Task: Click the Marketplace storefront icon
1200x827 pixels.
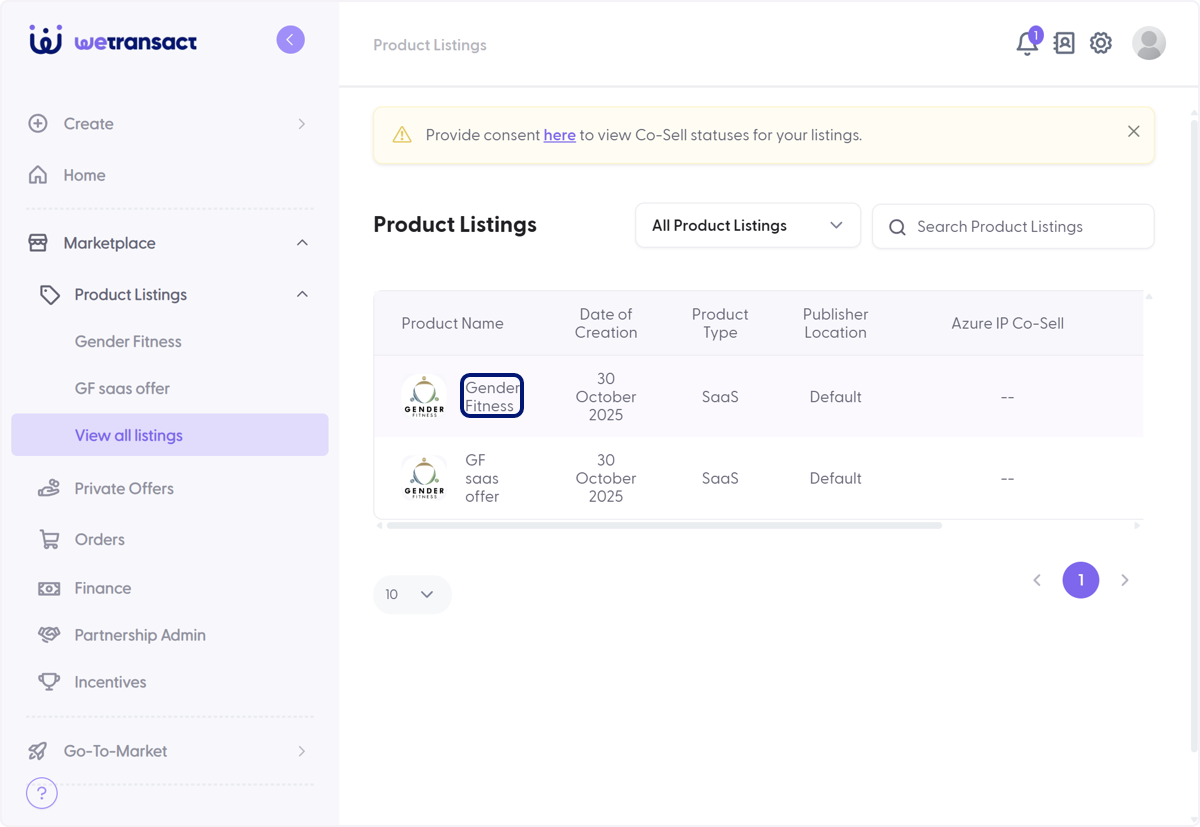Action: click(38, 243)
